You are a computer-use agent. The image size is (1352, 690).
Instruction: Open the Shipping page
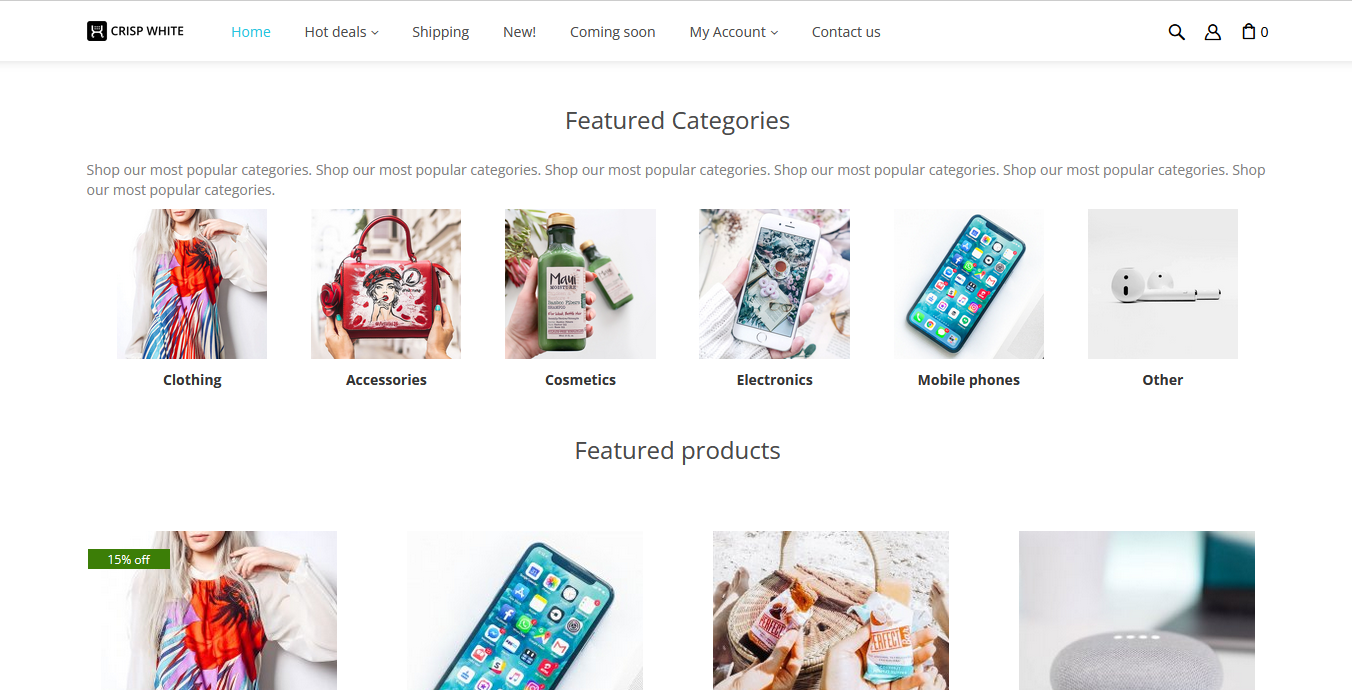pos(440,32)
